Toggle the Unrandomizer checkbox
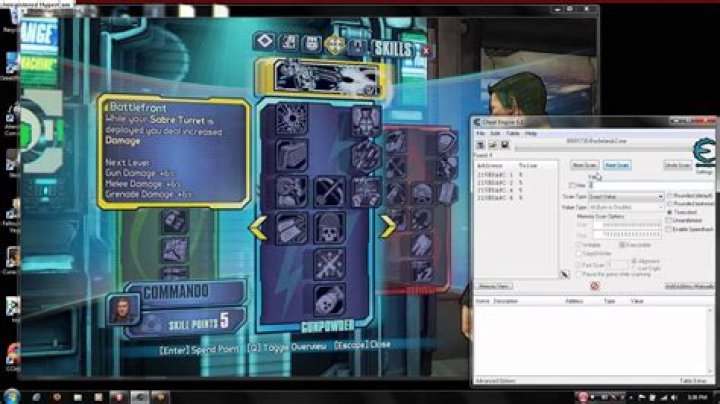The image size is (720, 404). tap(669, 221)
